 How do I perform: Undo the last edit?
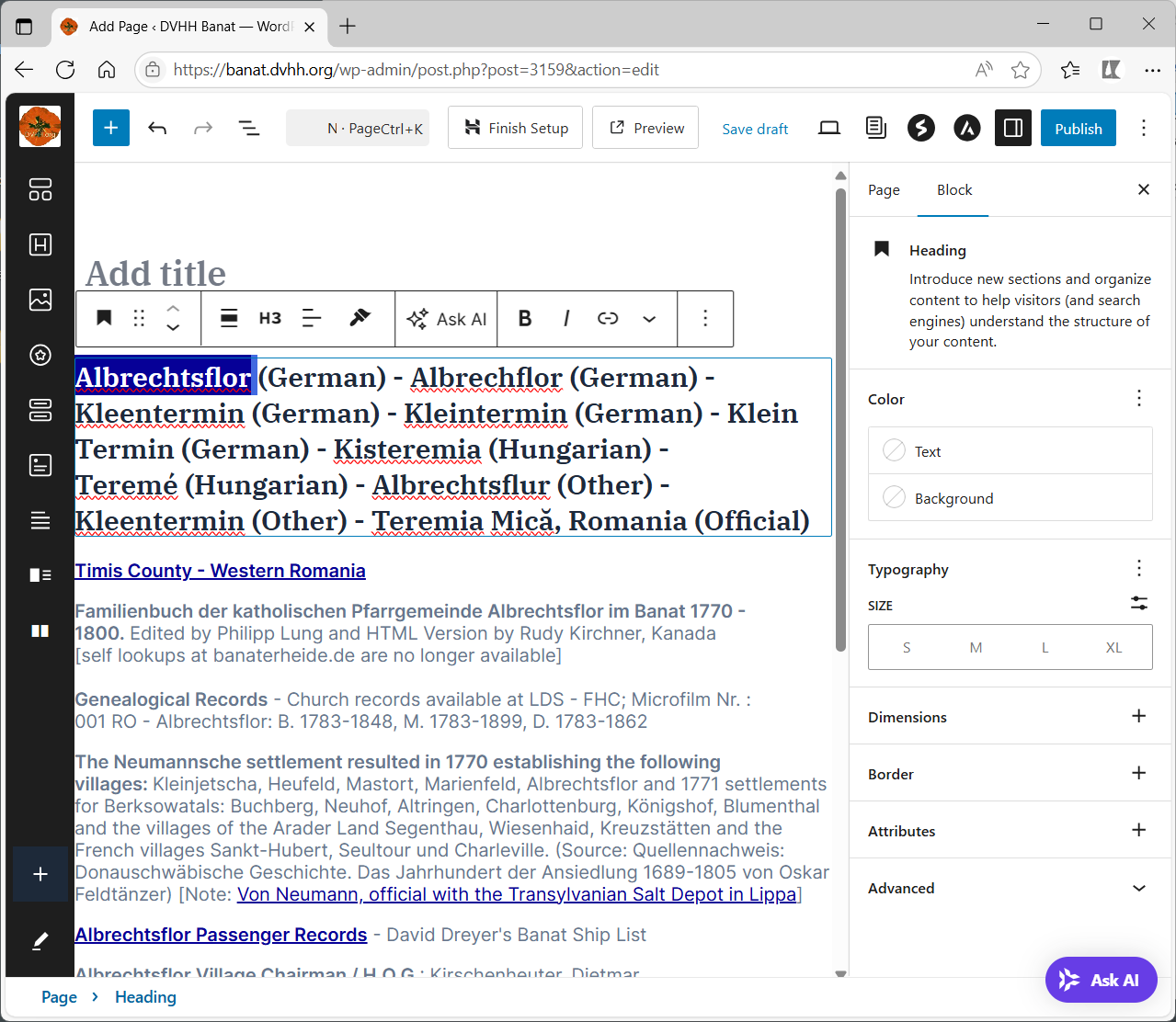[x=157, y=128]
